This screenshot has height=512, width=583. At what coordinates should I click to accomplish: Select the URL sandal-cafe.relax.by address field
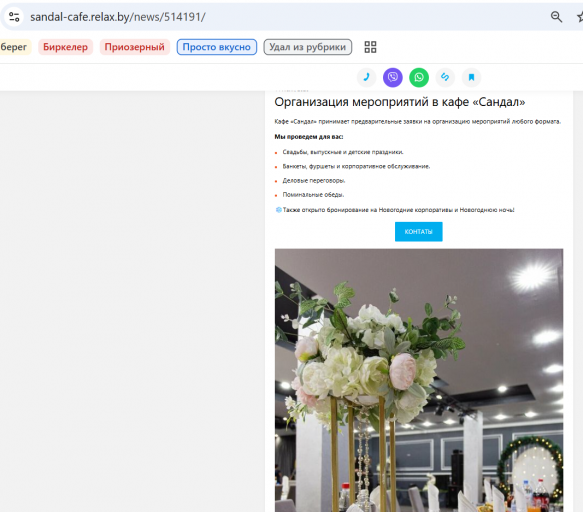[117, 17]
